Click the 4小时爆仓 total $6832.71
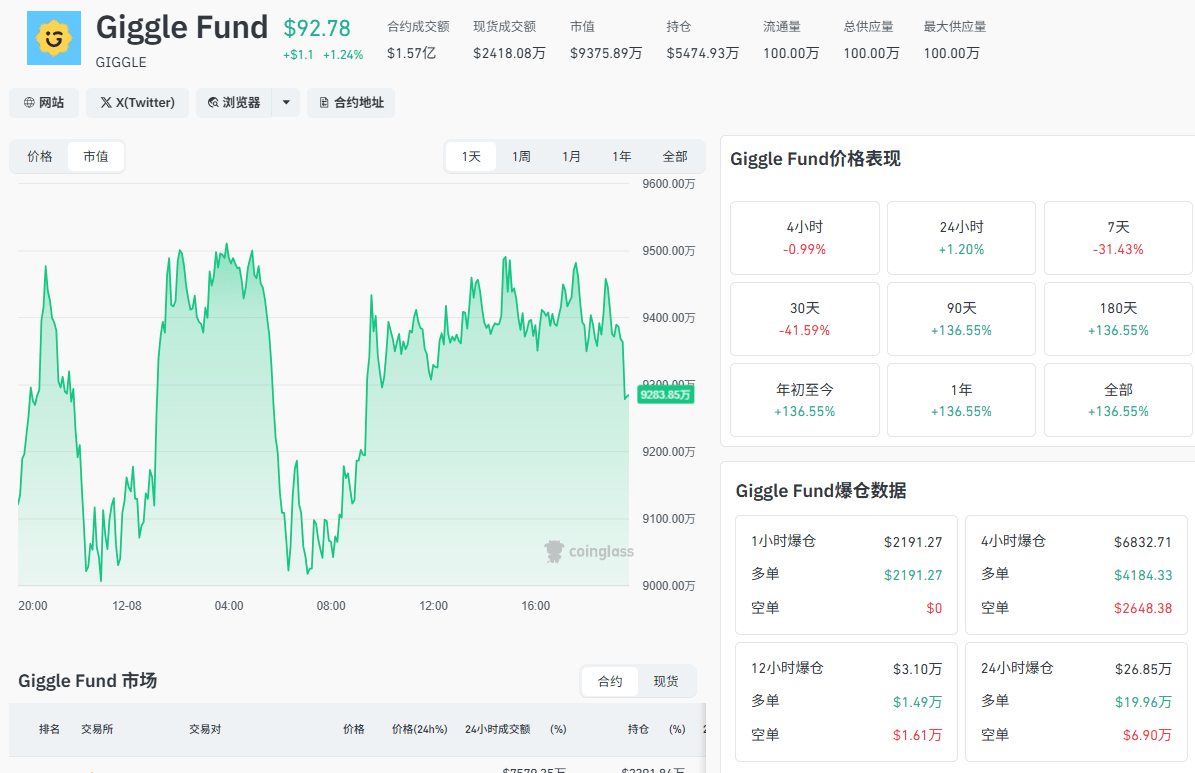 (x=1142, y=542)
